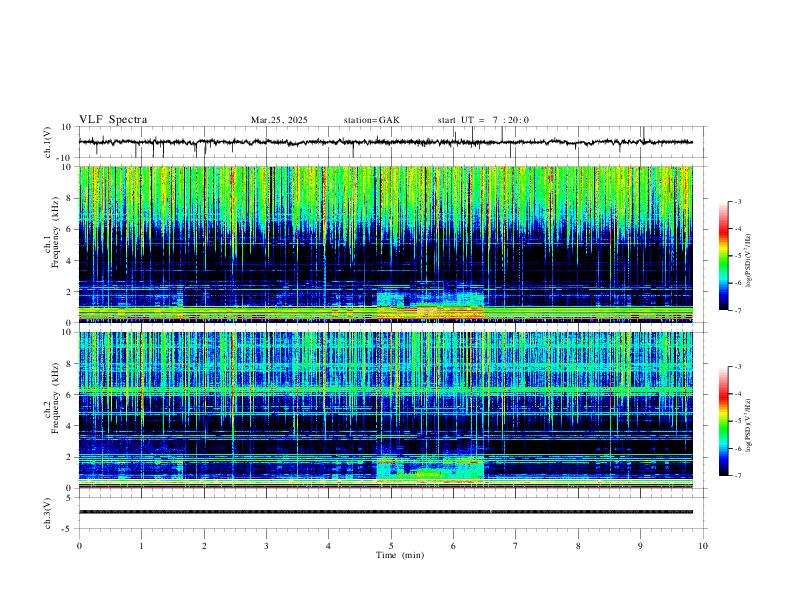Select the ch.1 colorbar "log(PSD)(V²/Hz)" label

pyautogui.click(x=748, y=261)
